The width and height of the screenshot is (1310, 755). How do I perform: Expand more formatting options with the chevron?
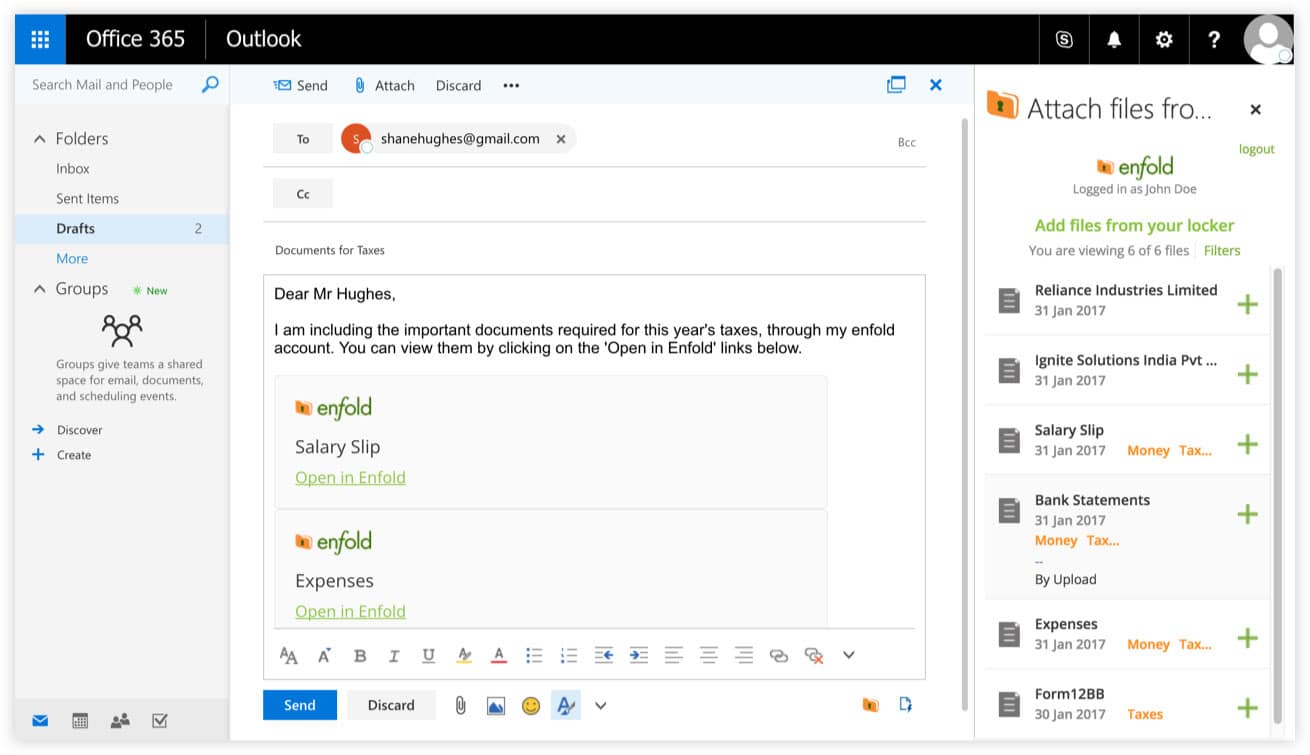coord(848,655)
